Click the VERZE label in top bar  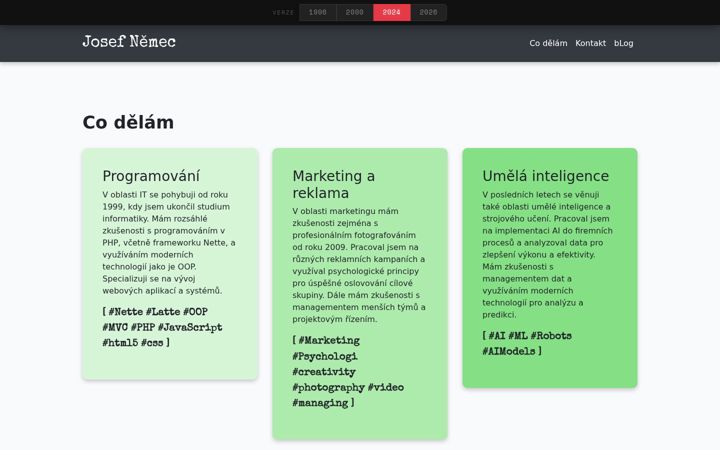pyautogui.click(x=283, y=12)
